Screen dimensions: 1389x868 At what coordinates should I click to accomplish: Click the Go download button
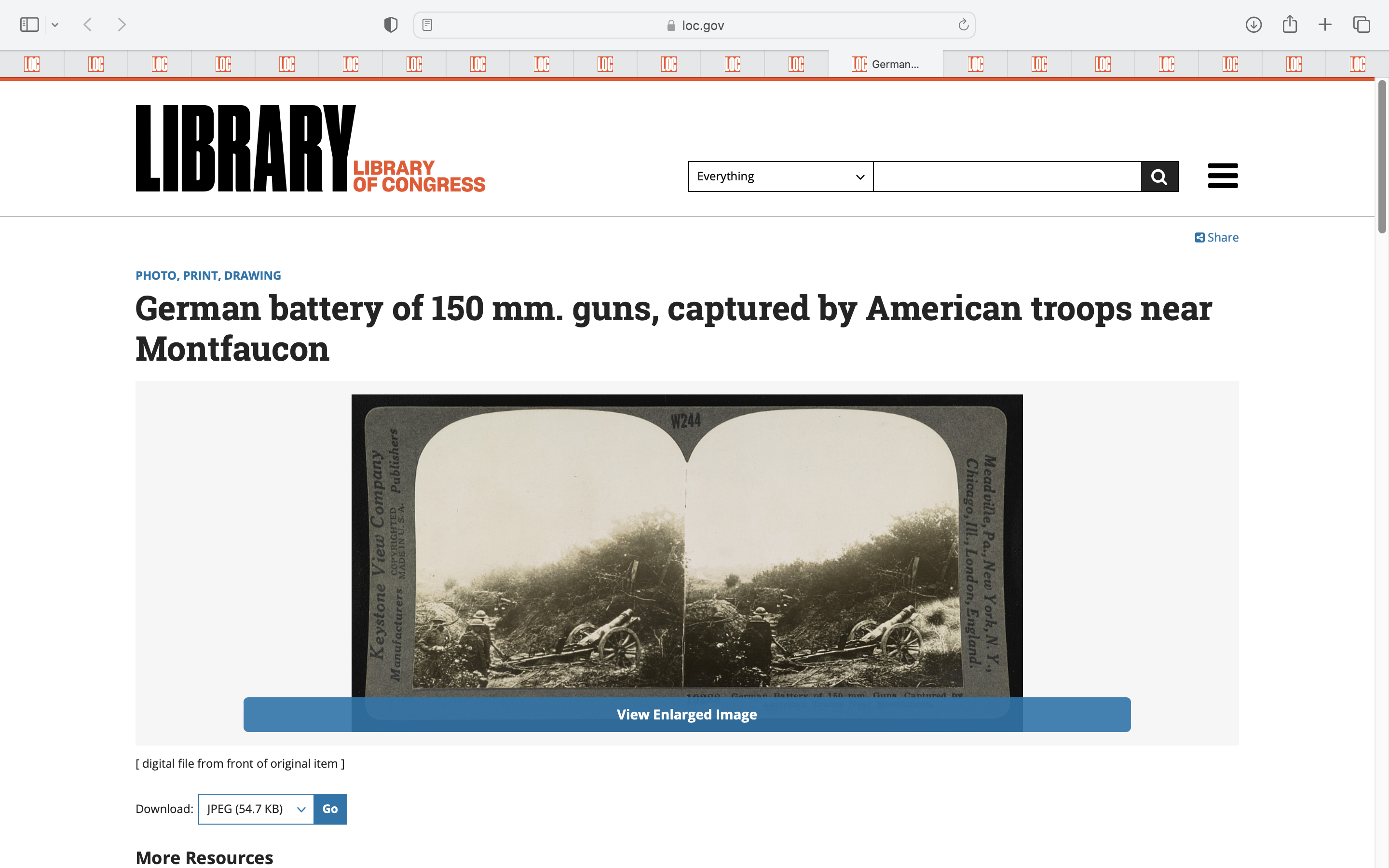coord(330,809)
